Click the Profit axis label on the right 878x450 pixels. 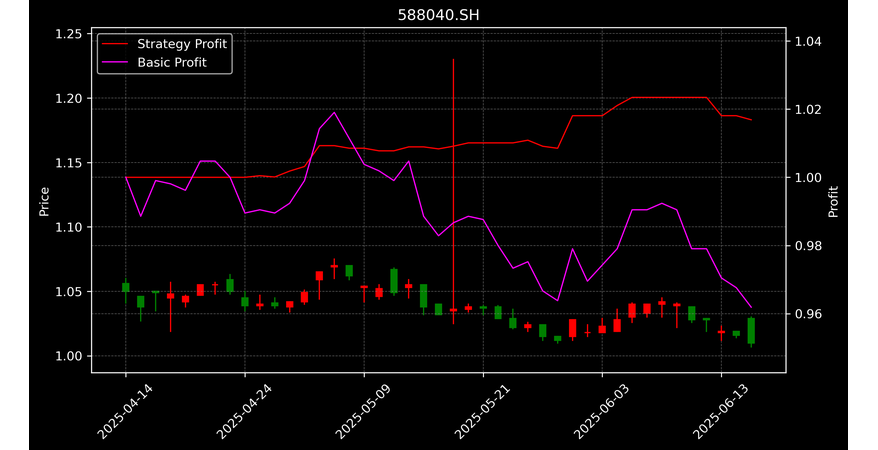point(833,201)
